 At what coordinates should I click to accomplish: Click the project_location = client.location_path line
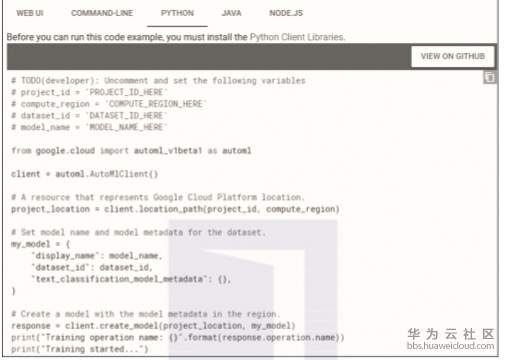(x=175, y=209)
